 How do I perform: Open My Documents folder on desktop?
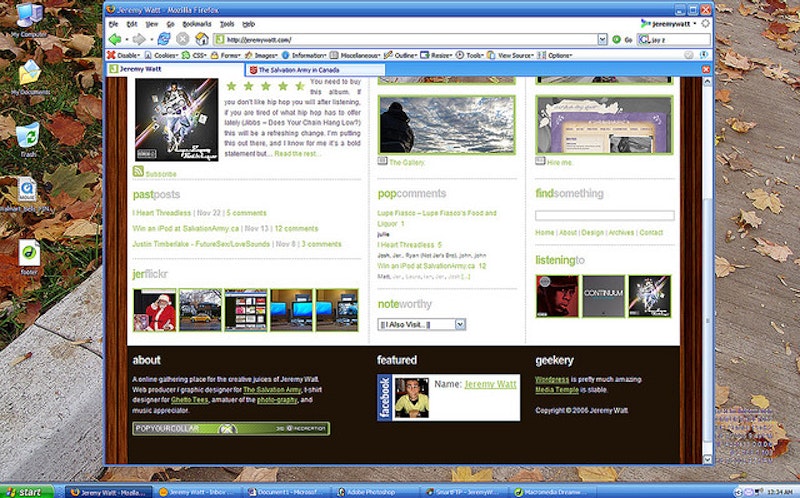[29, 74]
